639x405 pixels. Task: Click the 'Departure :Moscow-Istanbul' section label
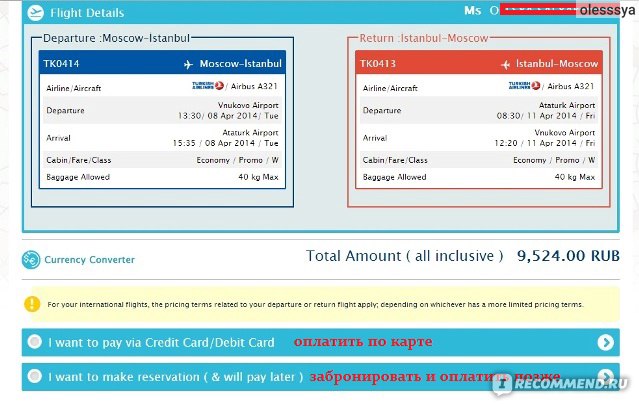tap(117, 38)
